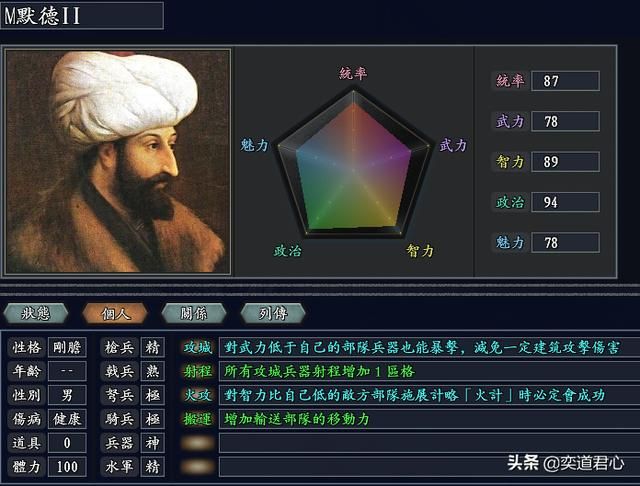
Task: Click the 弩兵 proficiency 極
Action: [153, 395]
